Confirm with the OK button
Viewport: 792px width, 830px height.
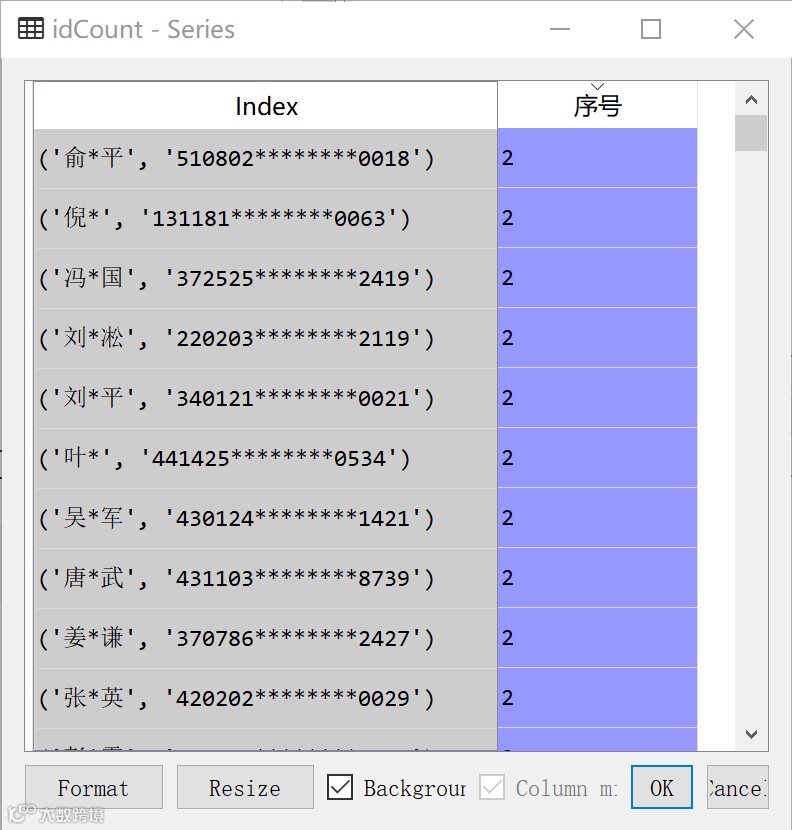[662, 787]
